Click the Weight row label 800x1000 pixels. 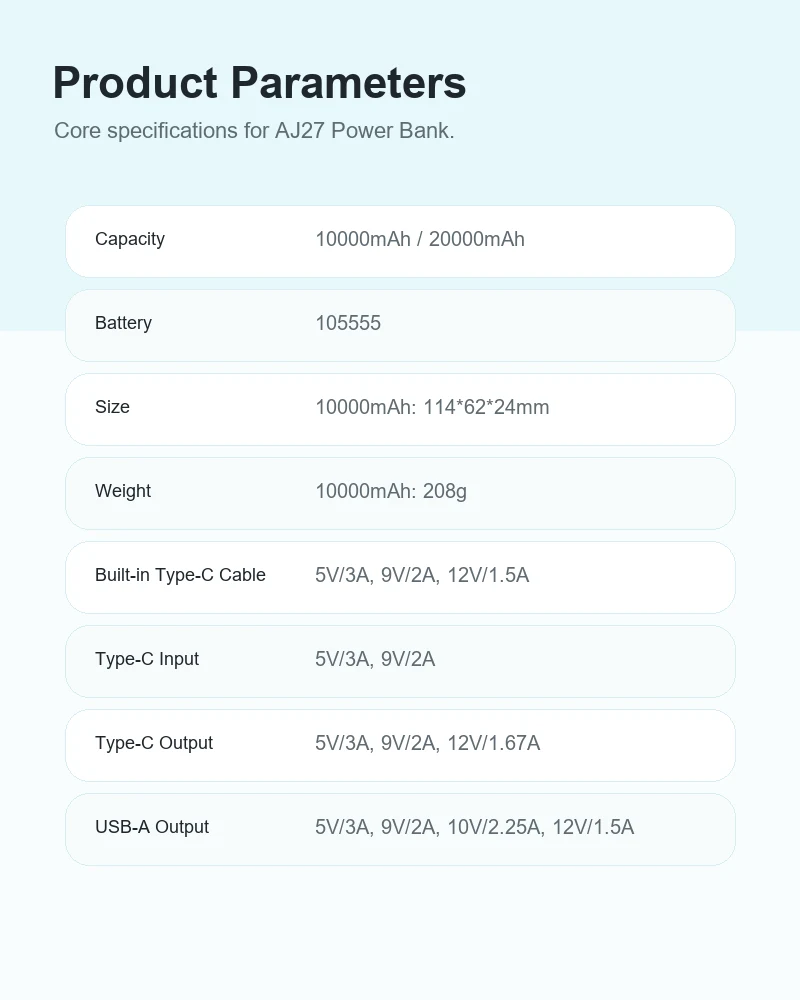pos(122,491)
